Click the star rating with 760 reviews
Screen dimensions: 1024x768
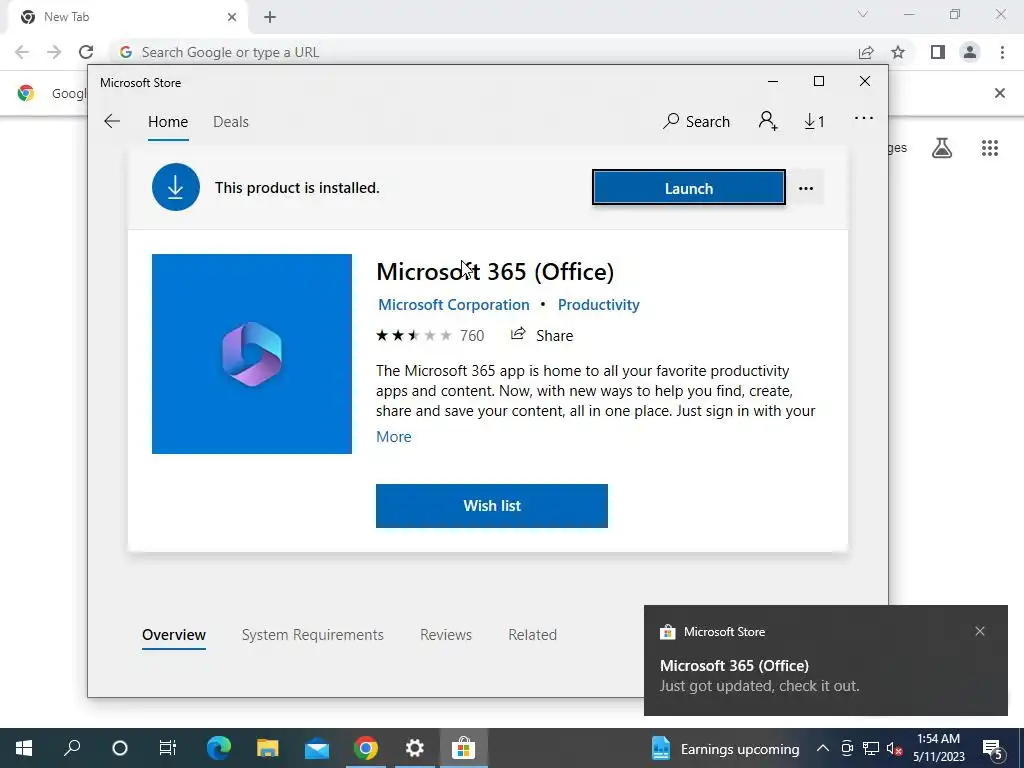(x=430, y=336)
